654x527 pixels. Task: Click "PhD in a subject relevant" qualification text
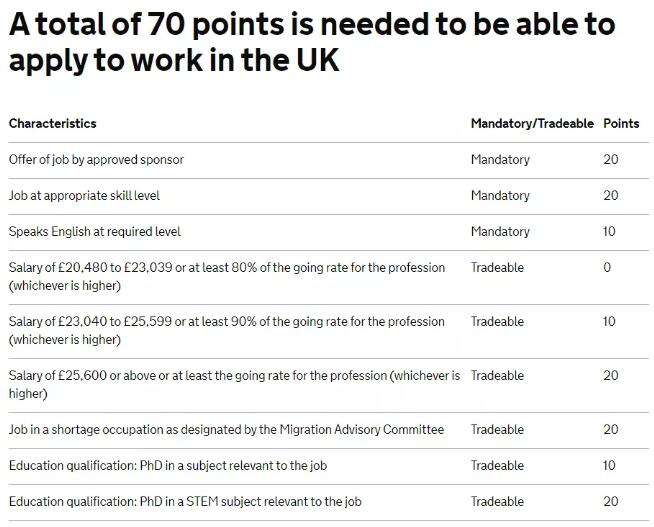(x=168, y=466)
